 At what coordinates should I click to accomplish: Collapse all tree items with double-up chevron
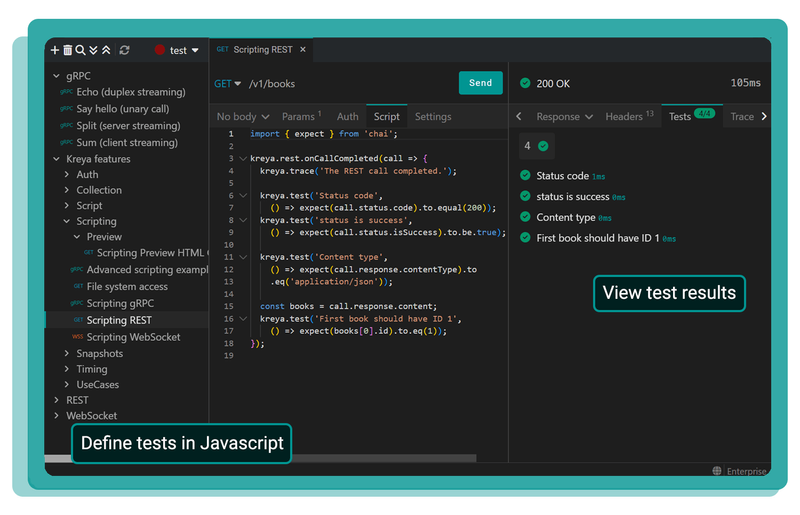106,50
